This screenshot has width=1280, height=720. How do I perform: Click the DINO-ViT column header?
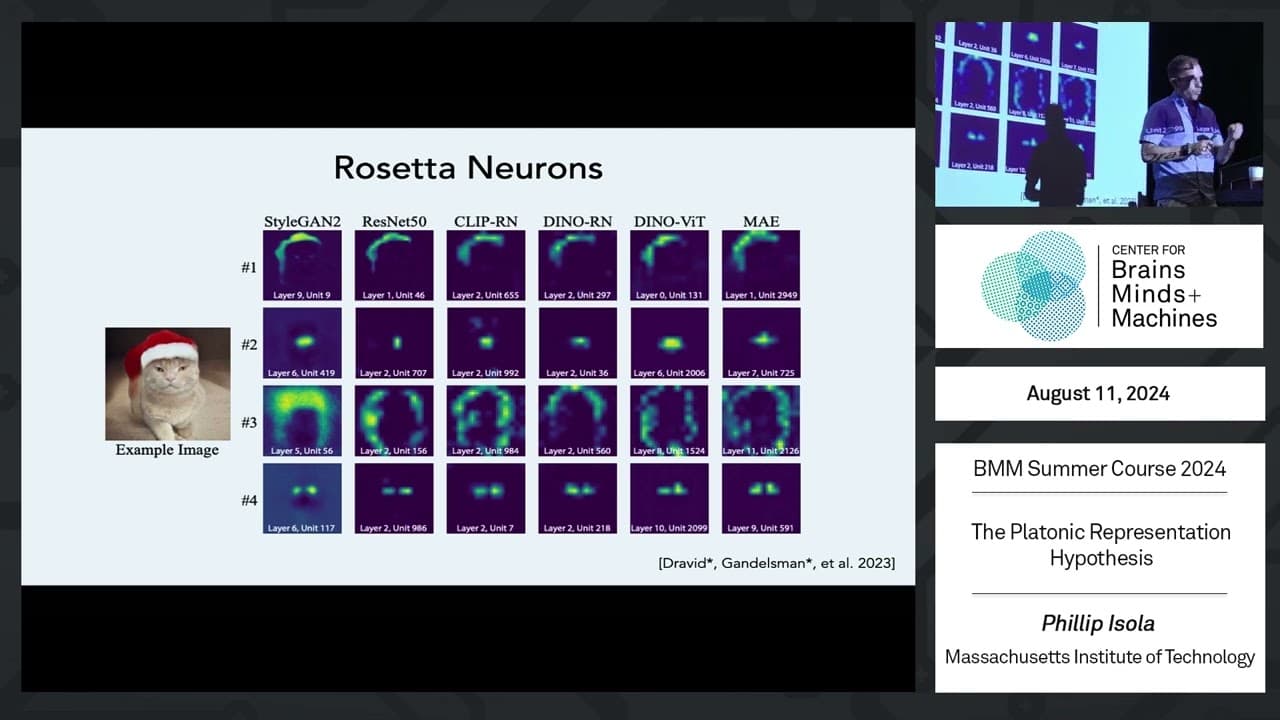[x=668, y=221]
